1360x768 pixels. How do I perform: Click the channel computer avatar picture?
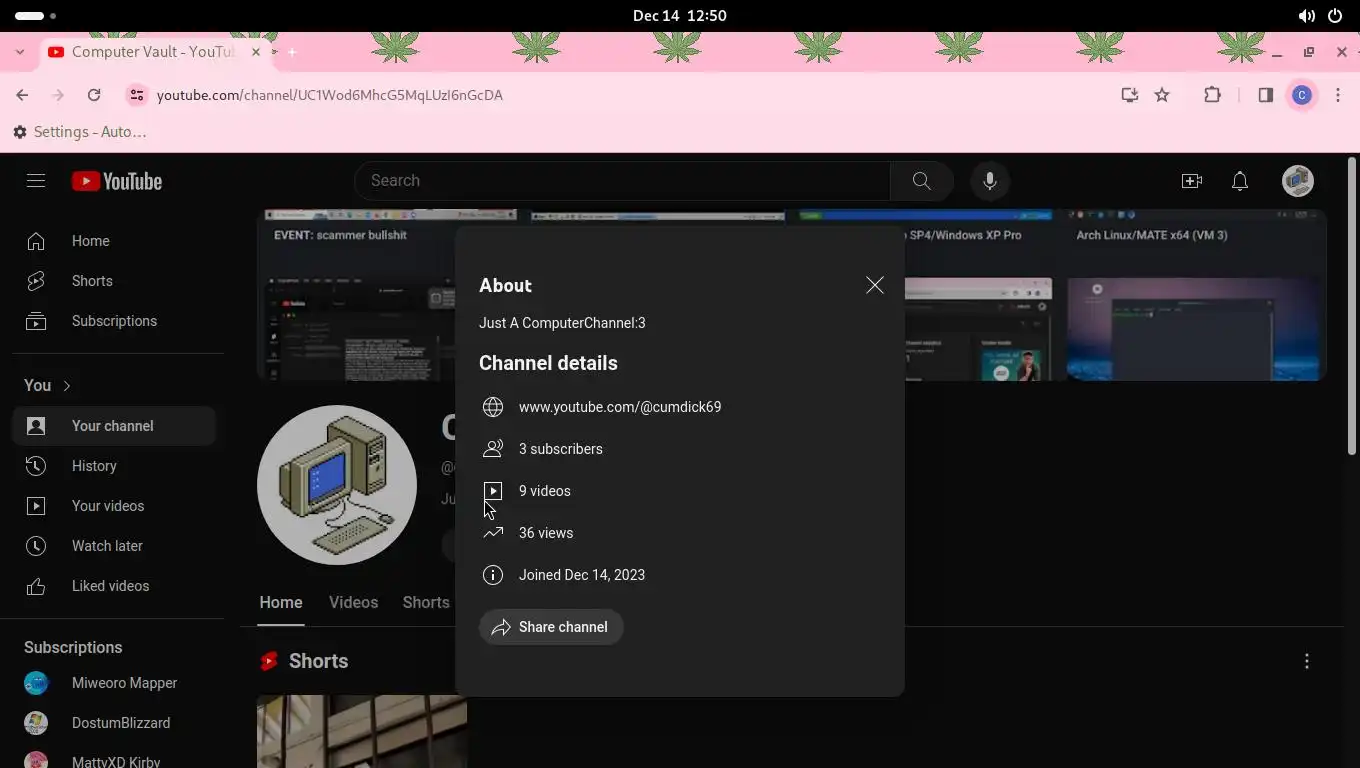pos(337,485)
